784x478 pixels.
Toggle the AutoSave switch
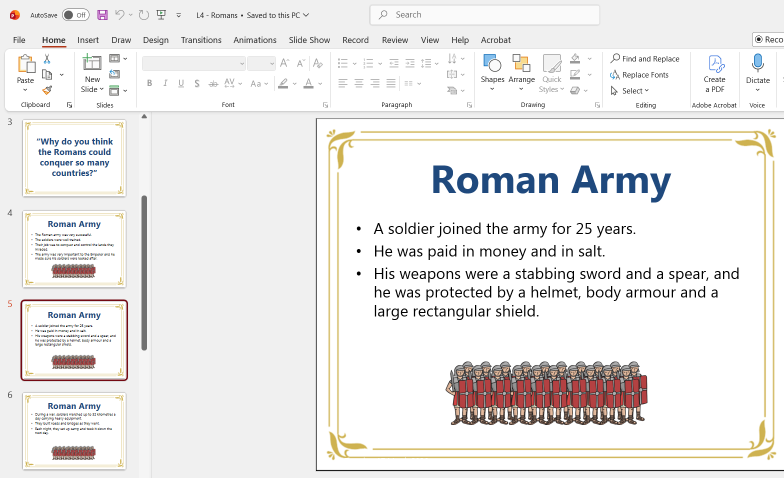76,15
